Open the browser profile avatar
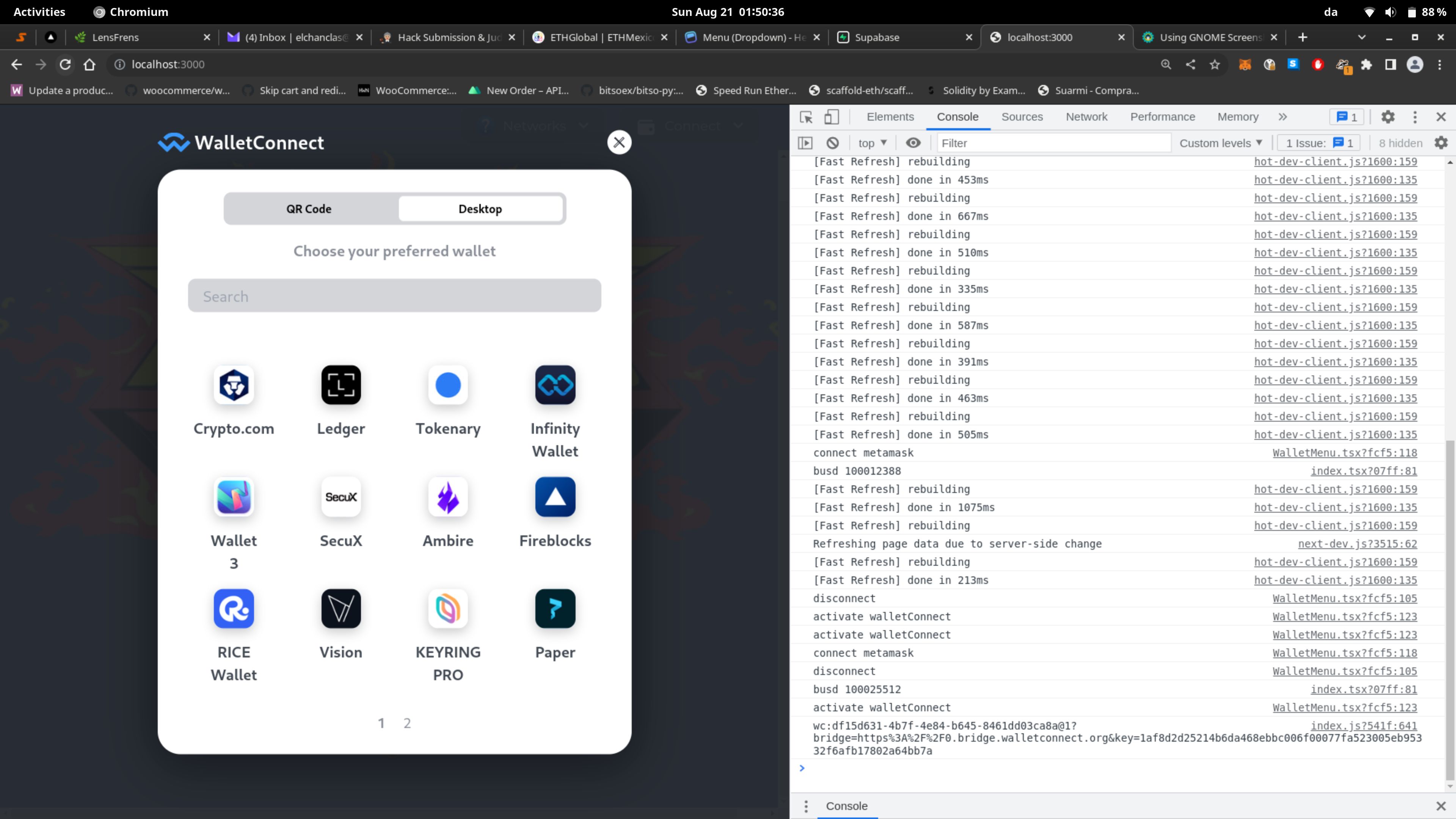This screenshot has width=1456, height=819. [1415, 64]
